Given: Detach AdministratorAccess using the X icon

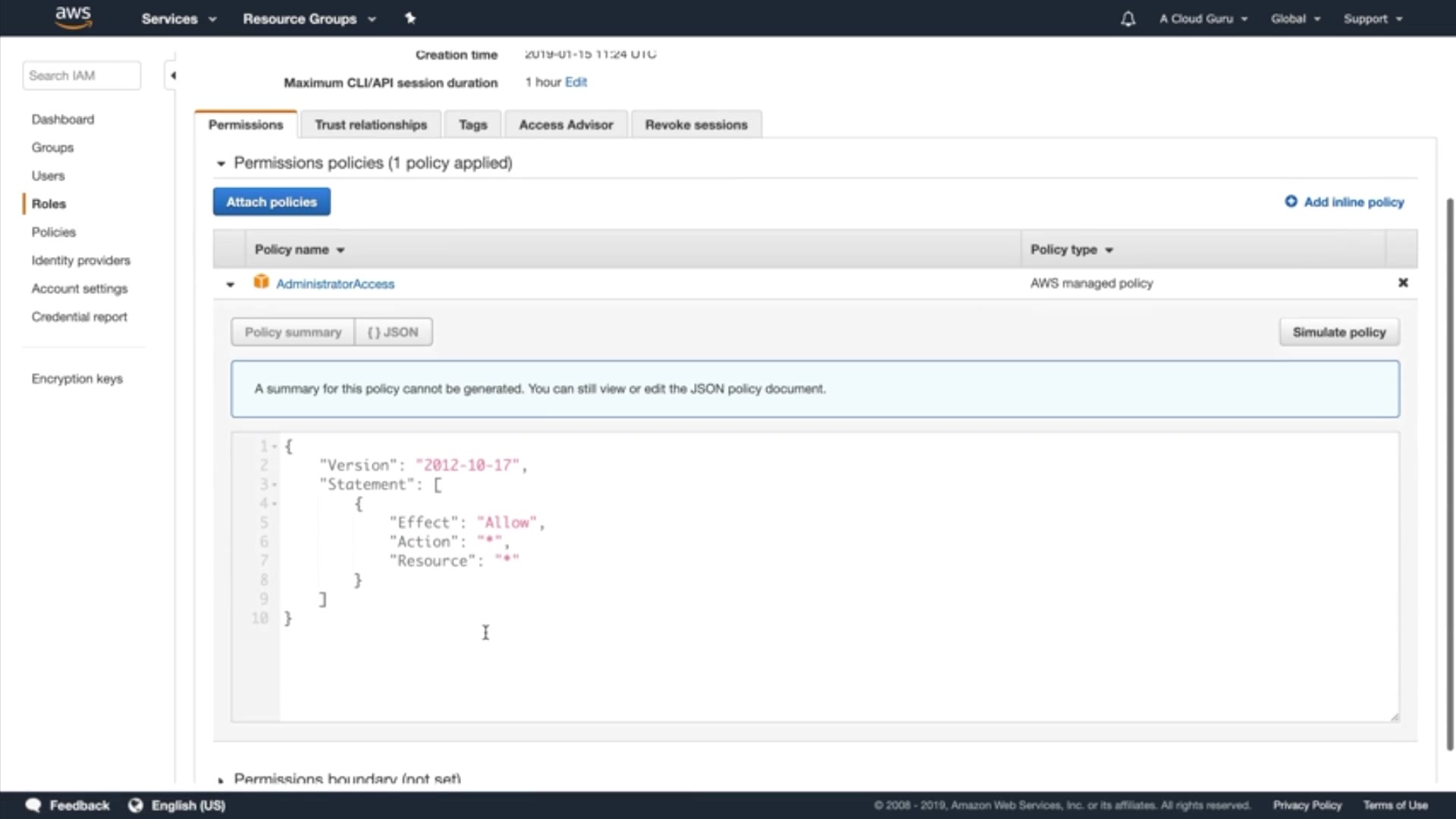Looking at the screenshot, I should (x=1402, y=283).
